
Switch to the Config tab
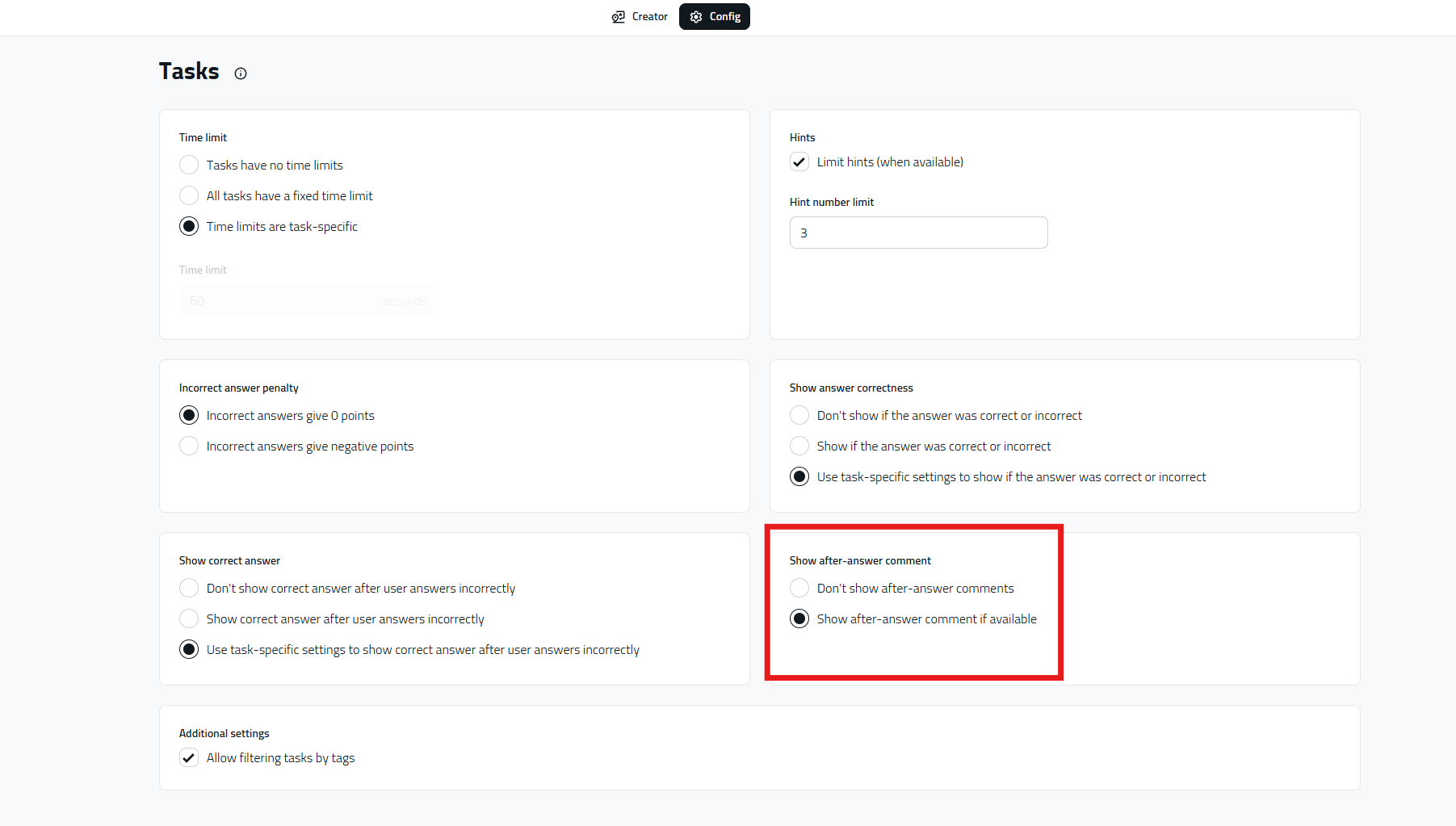click(x=715, y=17)
